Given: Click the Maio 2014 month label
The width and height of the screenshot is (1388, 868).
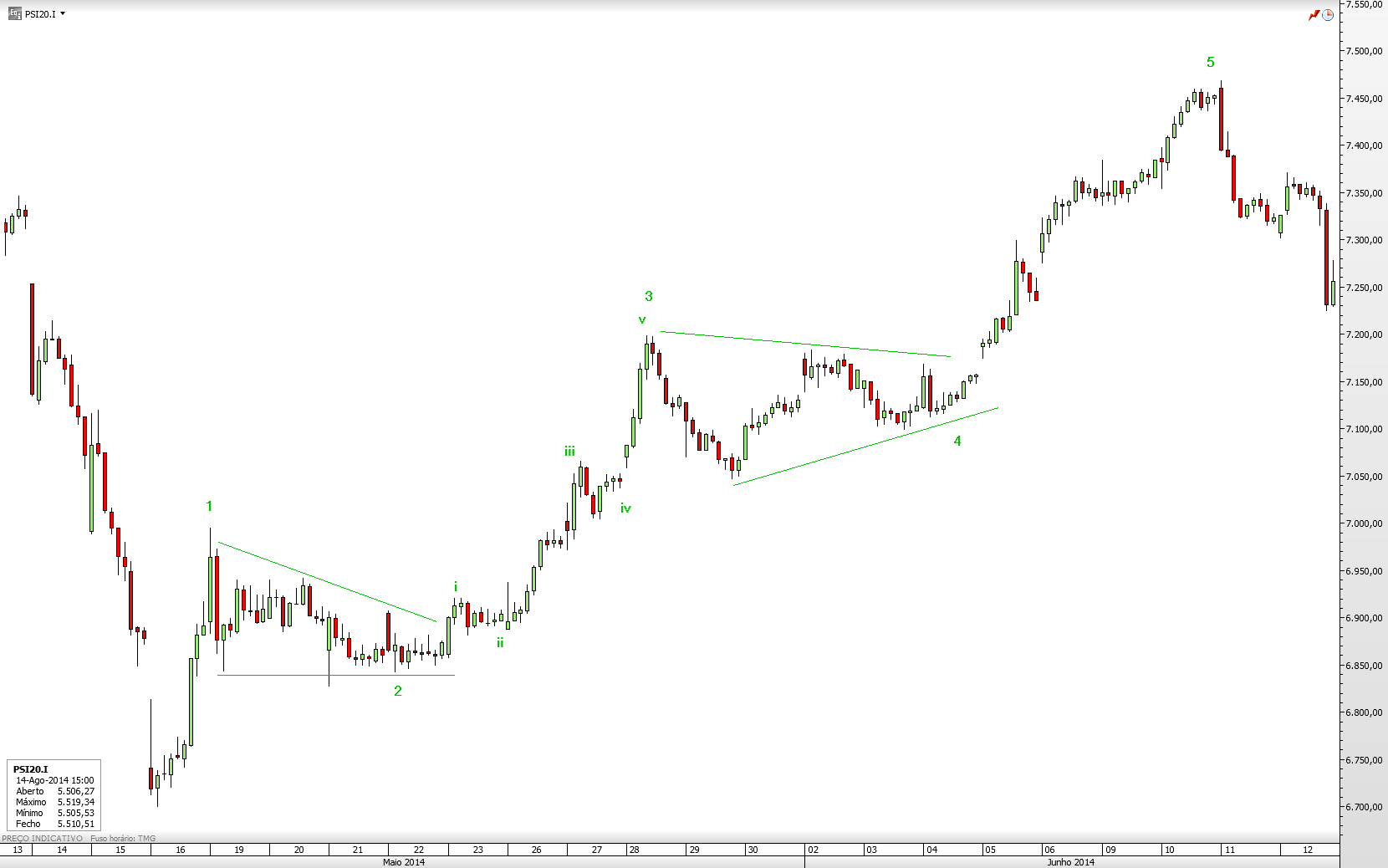Looking at the screenshot, I should click(x=404, y=862).
